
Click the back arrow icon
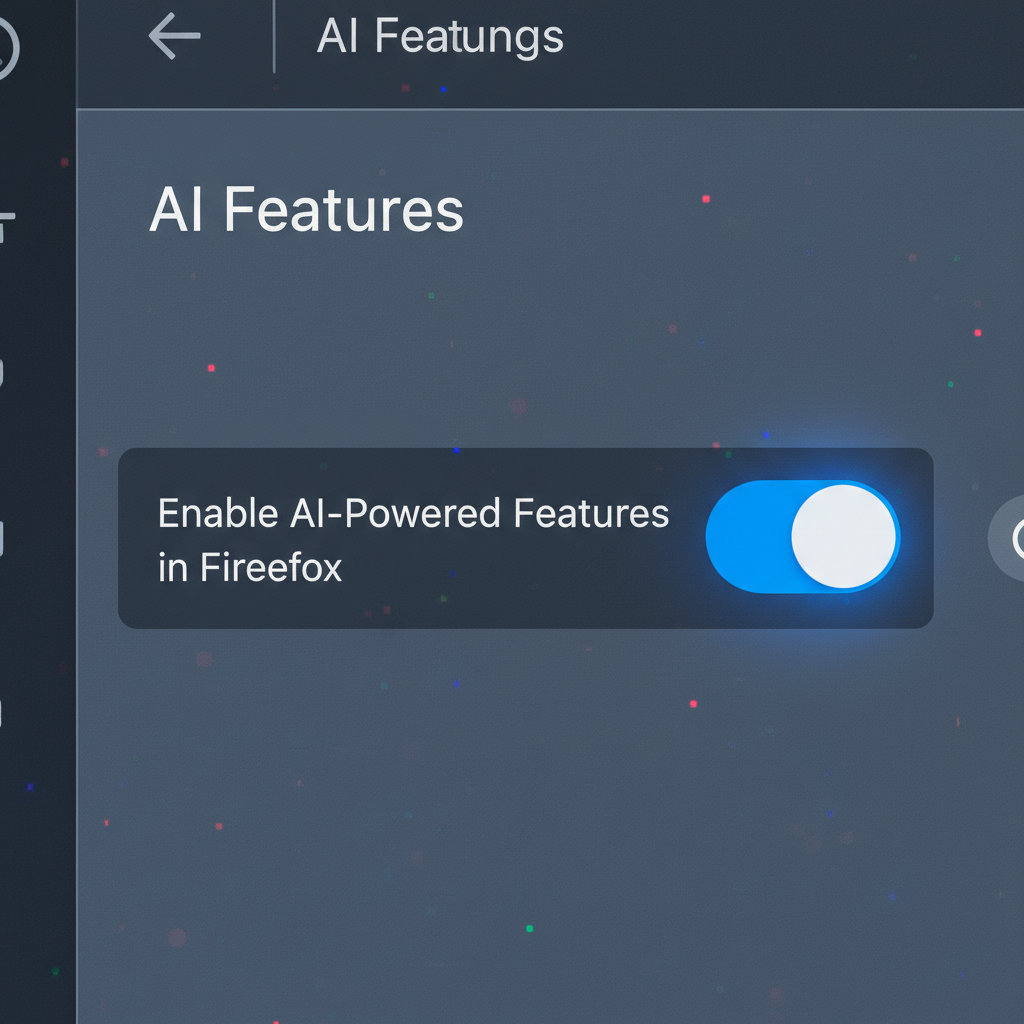[x=175, y=38]
